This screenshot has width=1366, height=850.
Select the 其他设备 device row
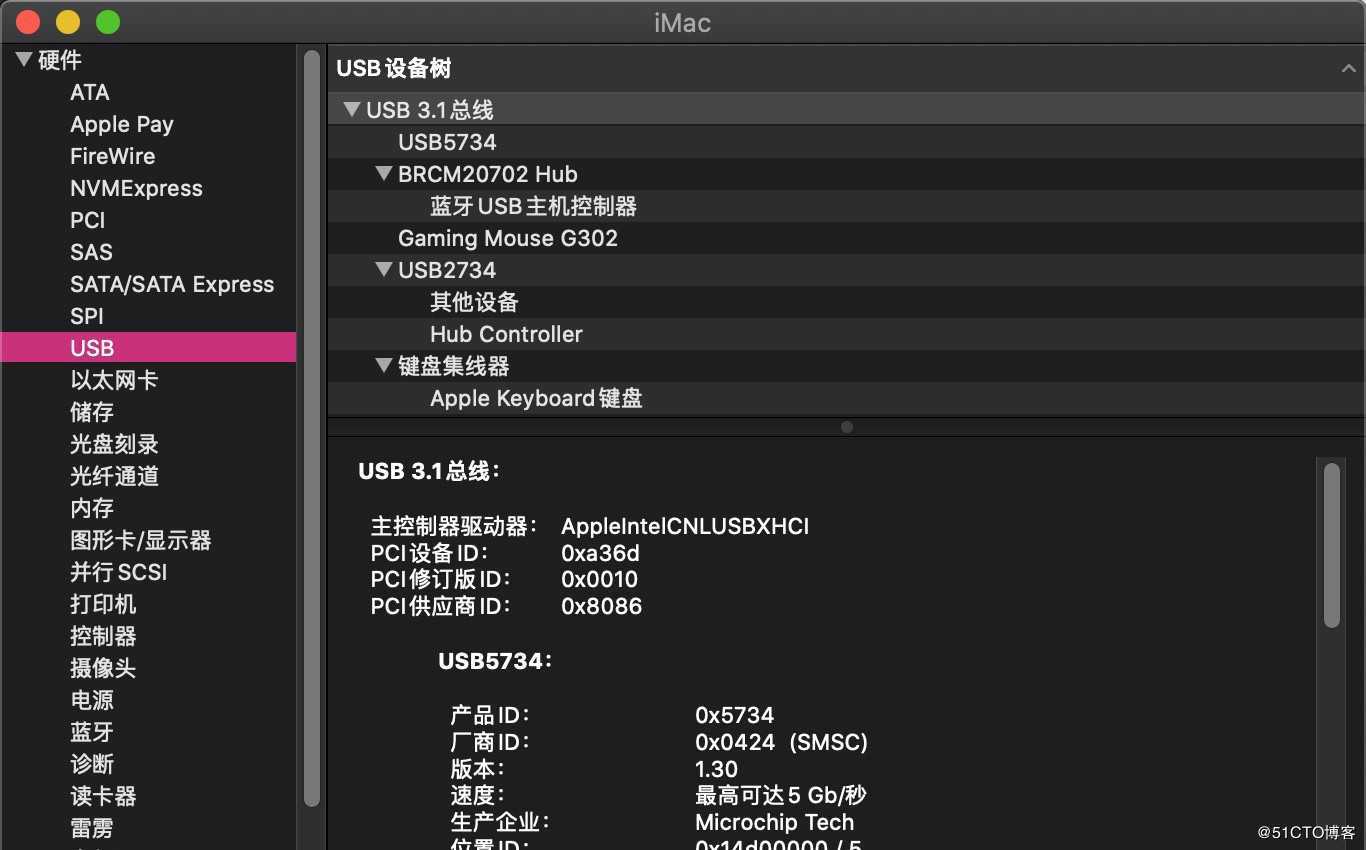click(846, 302)
